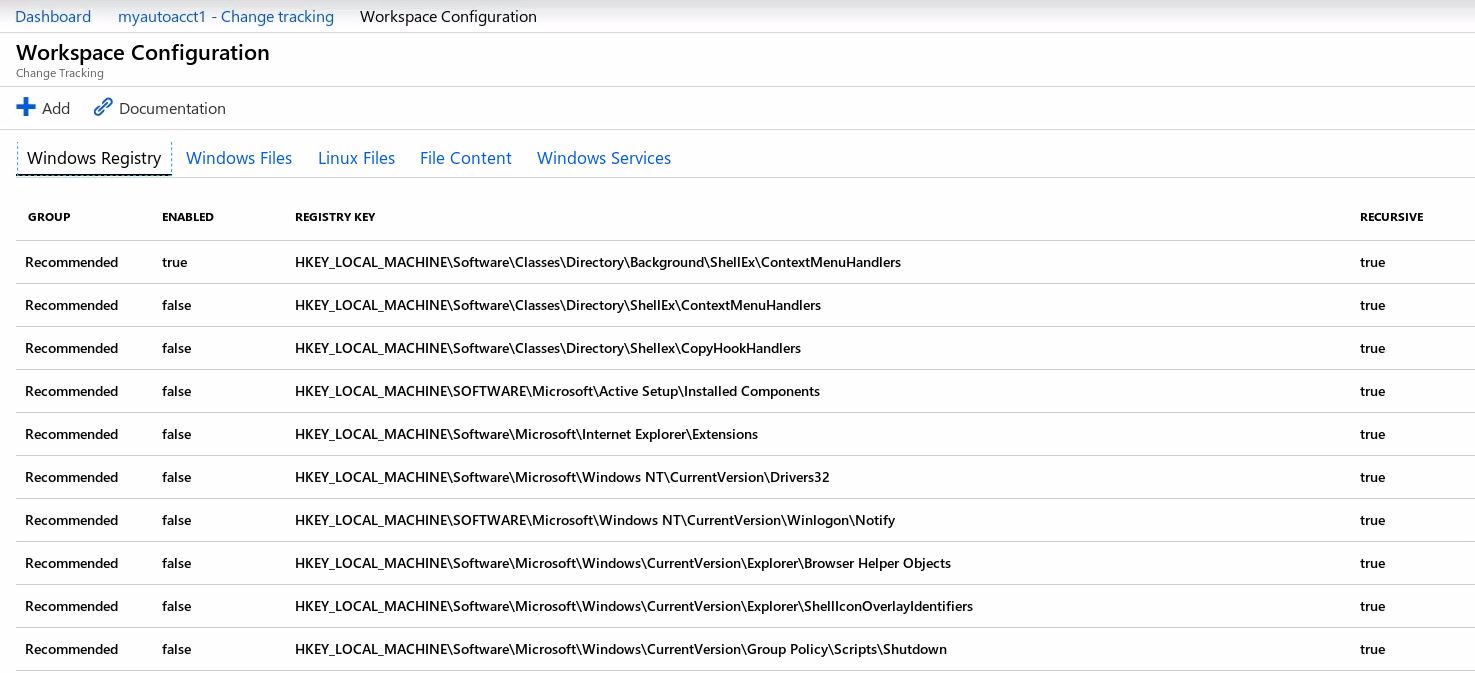Viewport: 1475px width, 673px height.
Task: Select the Active Setup\Installed Components row
Action: coord(557,391)
